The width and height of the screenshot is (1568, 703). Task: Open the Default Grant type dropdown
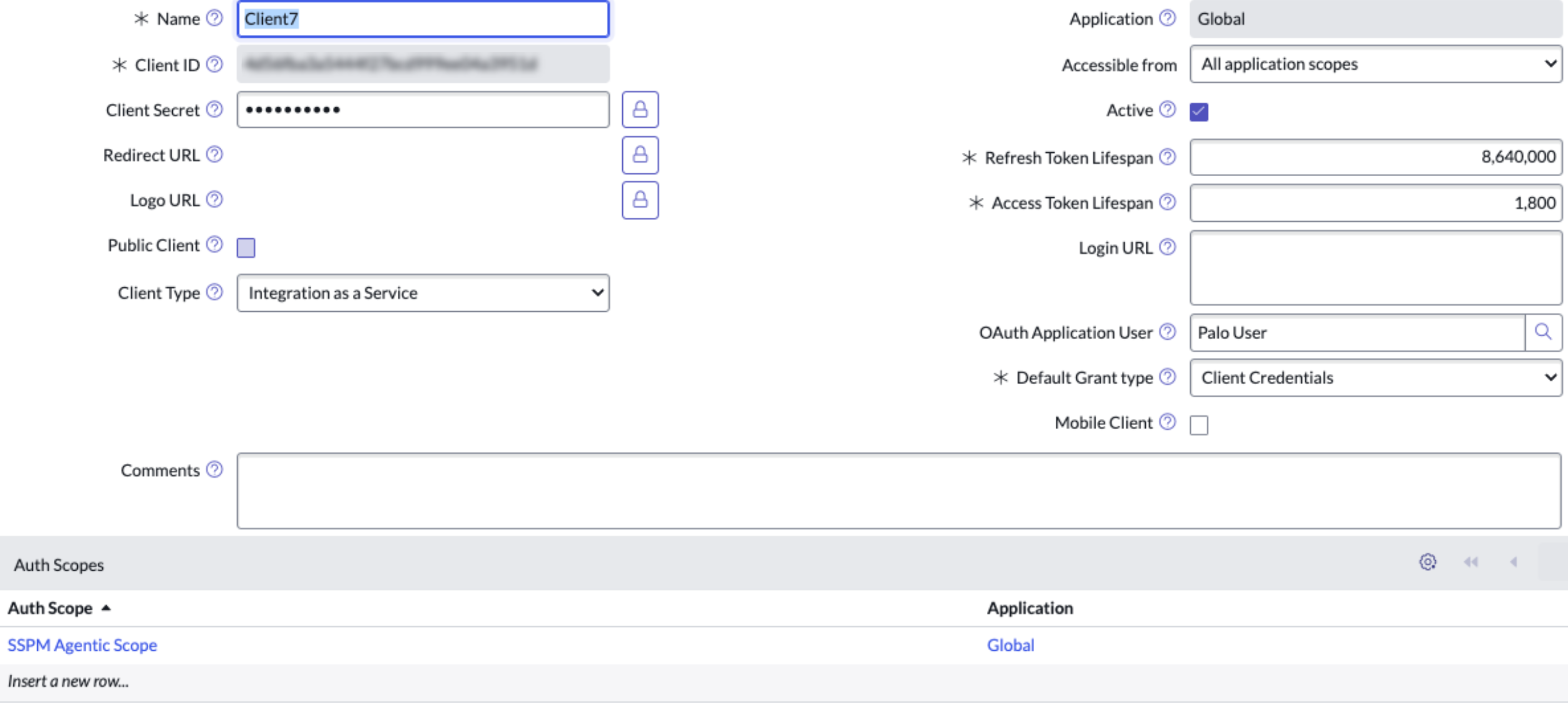click(x=1376, y=377)
